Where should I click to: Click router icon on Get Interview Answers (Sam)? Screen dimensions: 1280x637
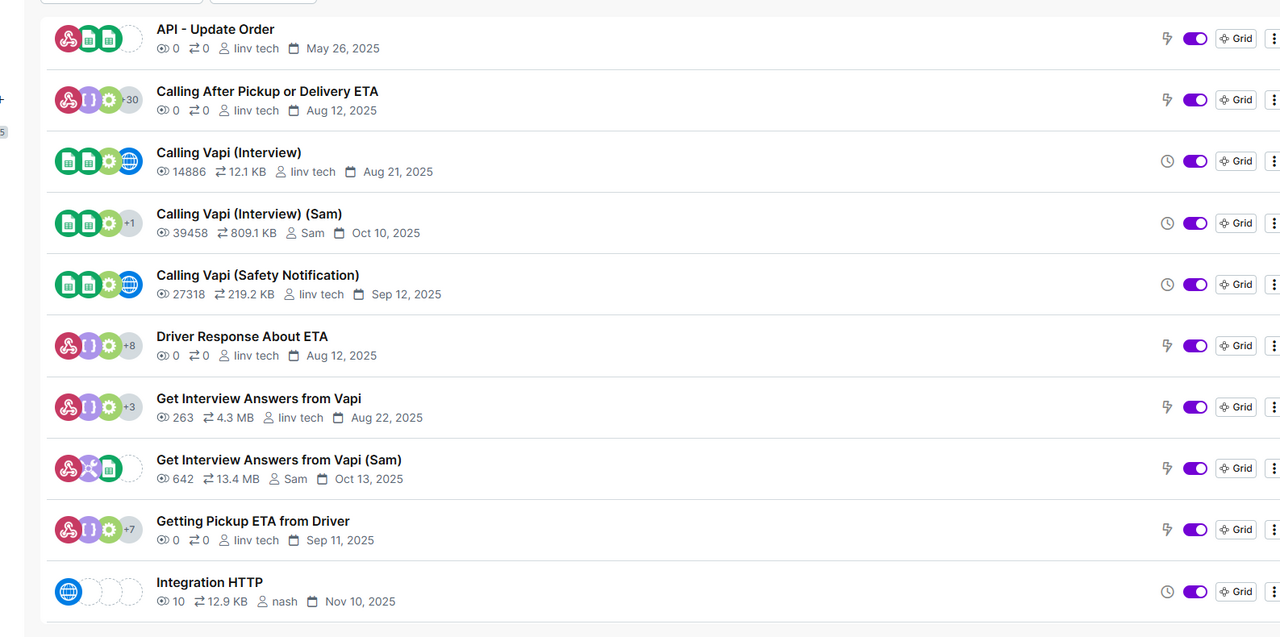(88, 468)
